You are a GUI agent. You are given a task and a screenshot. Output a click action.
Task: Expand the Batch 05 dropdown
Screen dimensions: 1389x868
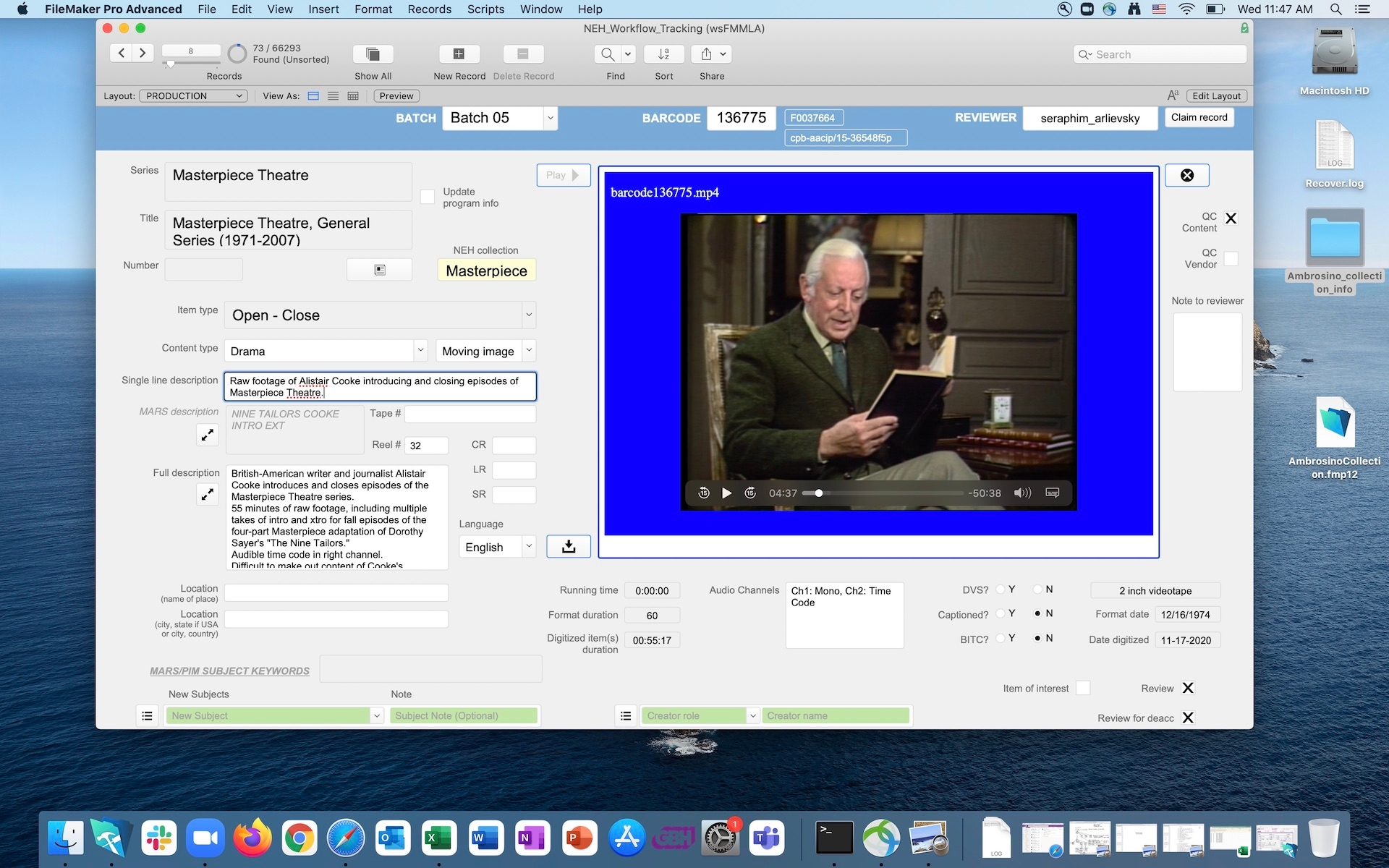pyautogui.click(x=551, y=118)
